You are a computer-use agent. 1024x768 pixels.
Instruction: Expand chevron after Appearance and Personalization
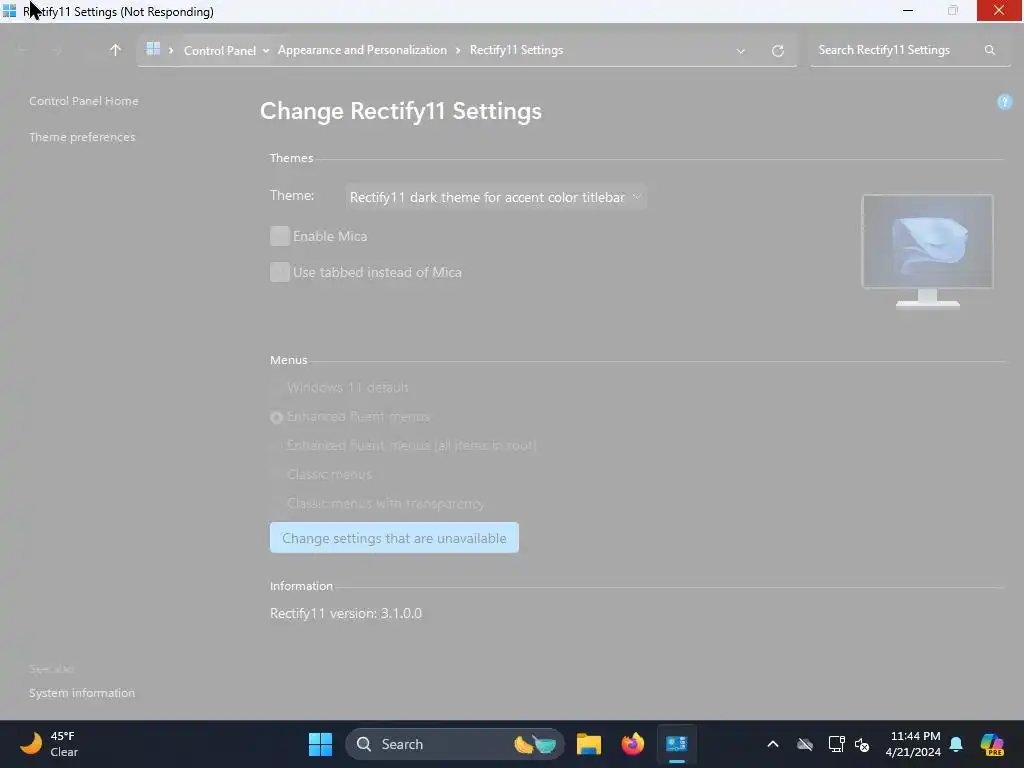[458, 50]
